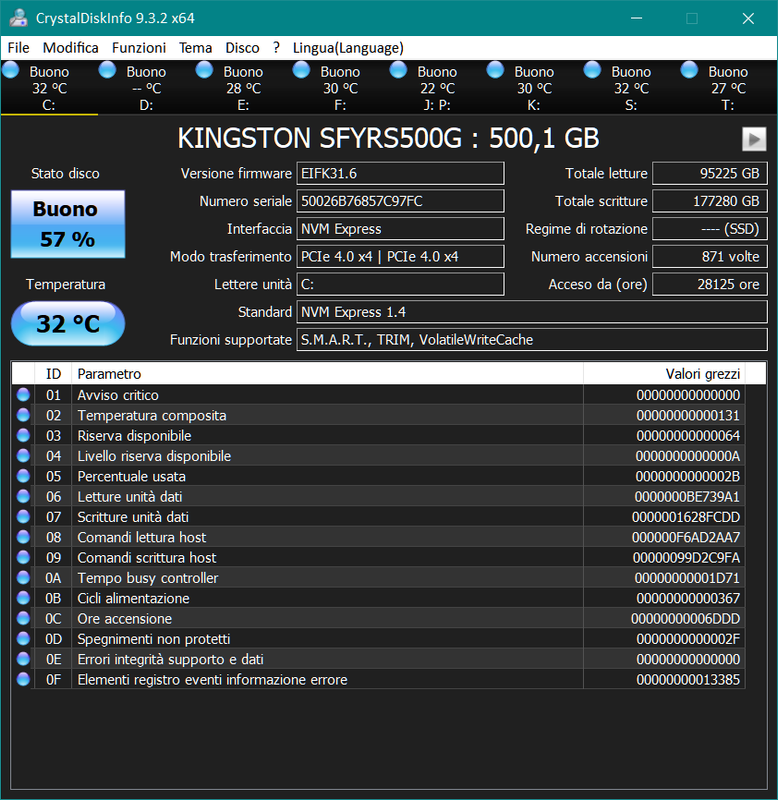
Task: Open the Funzioni menu
Action: tap(139, 48)
